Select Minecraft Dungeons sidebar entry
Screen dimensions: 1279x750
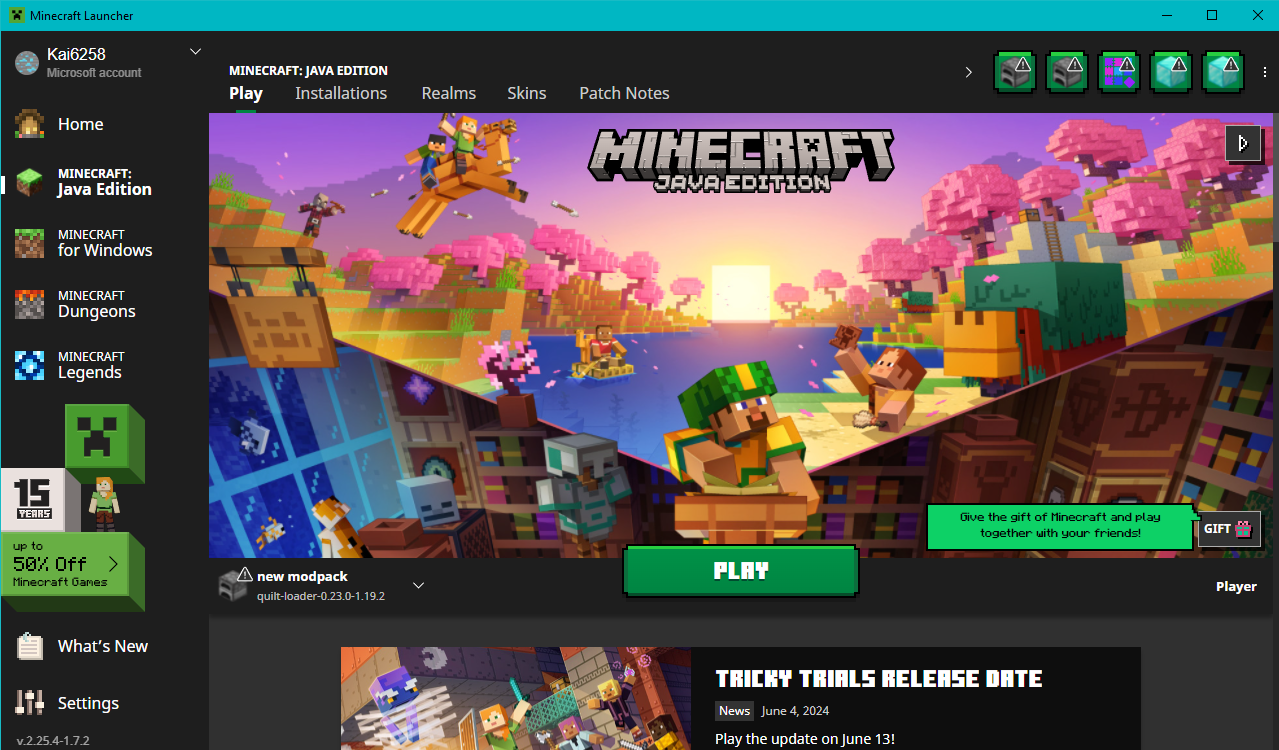(x=104, y=304)
